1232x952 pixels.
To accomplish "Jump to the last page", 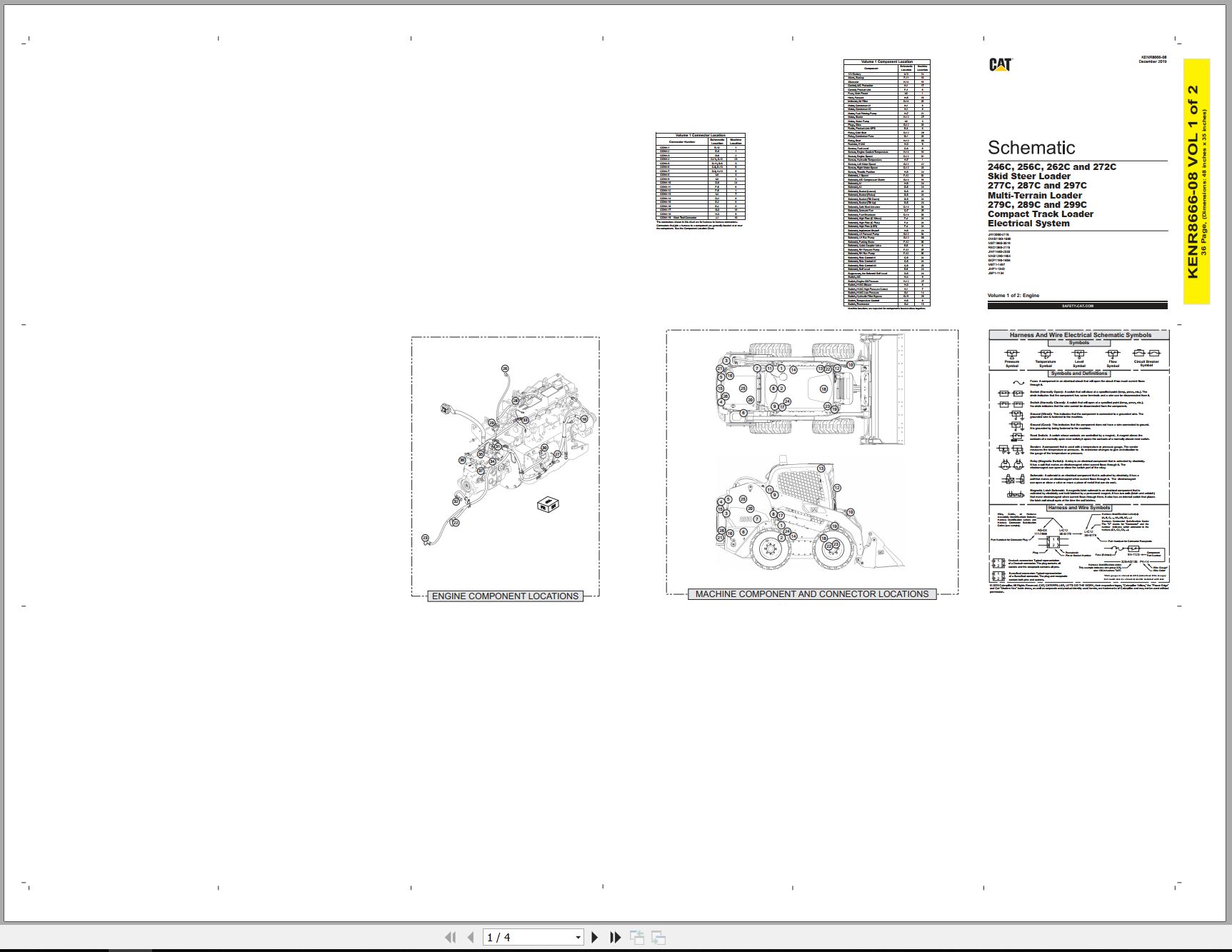I will [x=615, y=937].
